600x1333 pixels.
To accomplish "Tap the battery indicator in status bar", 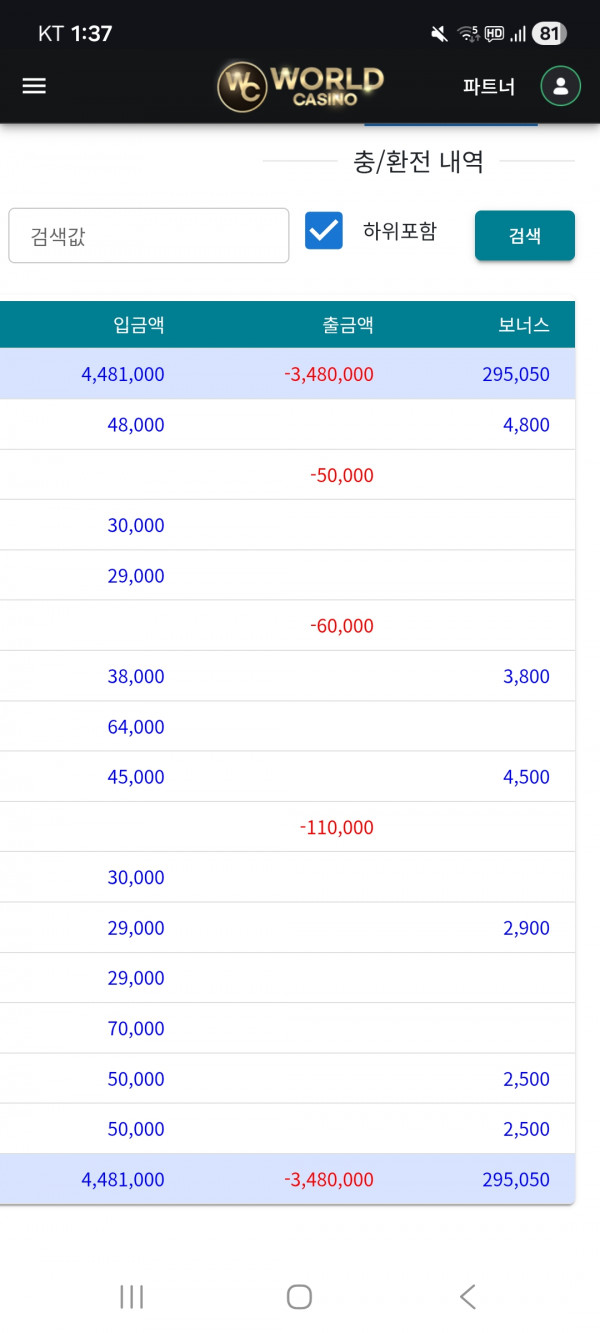I will point(548,34).
